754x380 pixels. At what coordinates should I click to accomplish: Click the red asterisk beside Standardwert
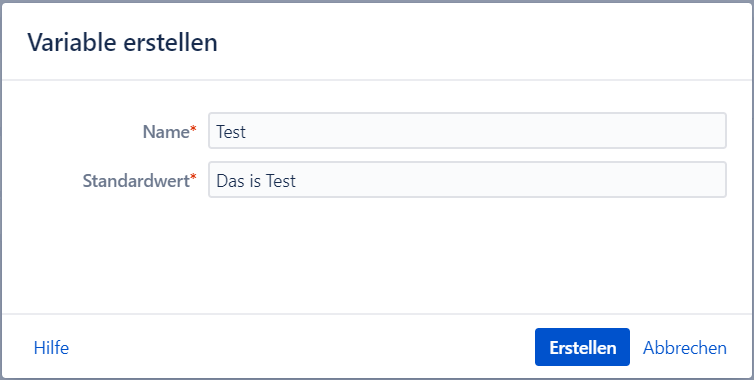pyautogui.click(x=194, y=178)
